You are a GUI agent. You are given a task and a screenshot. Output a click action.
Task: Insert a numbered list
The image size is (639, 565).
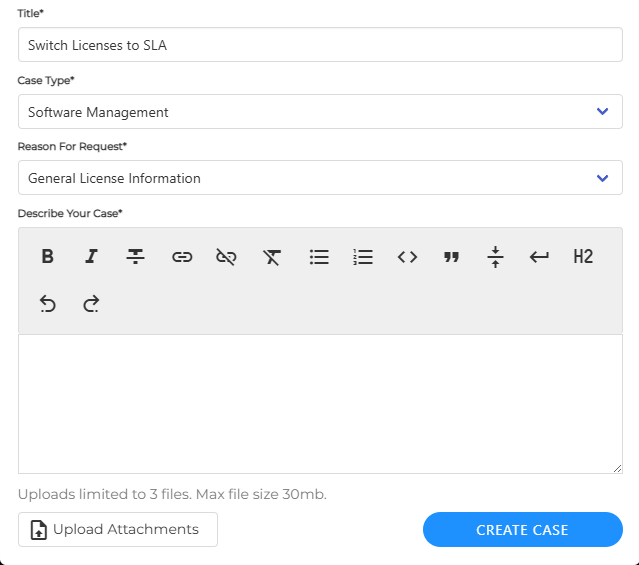363,257
